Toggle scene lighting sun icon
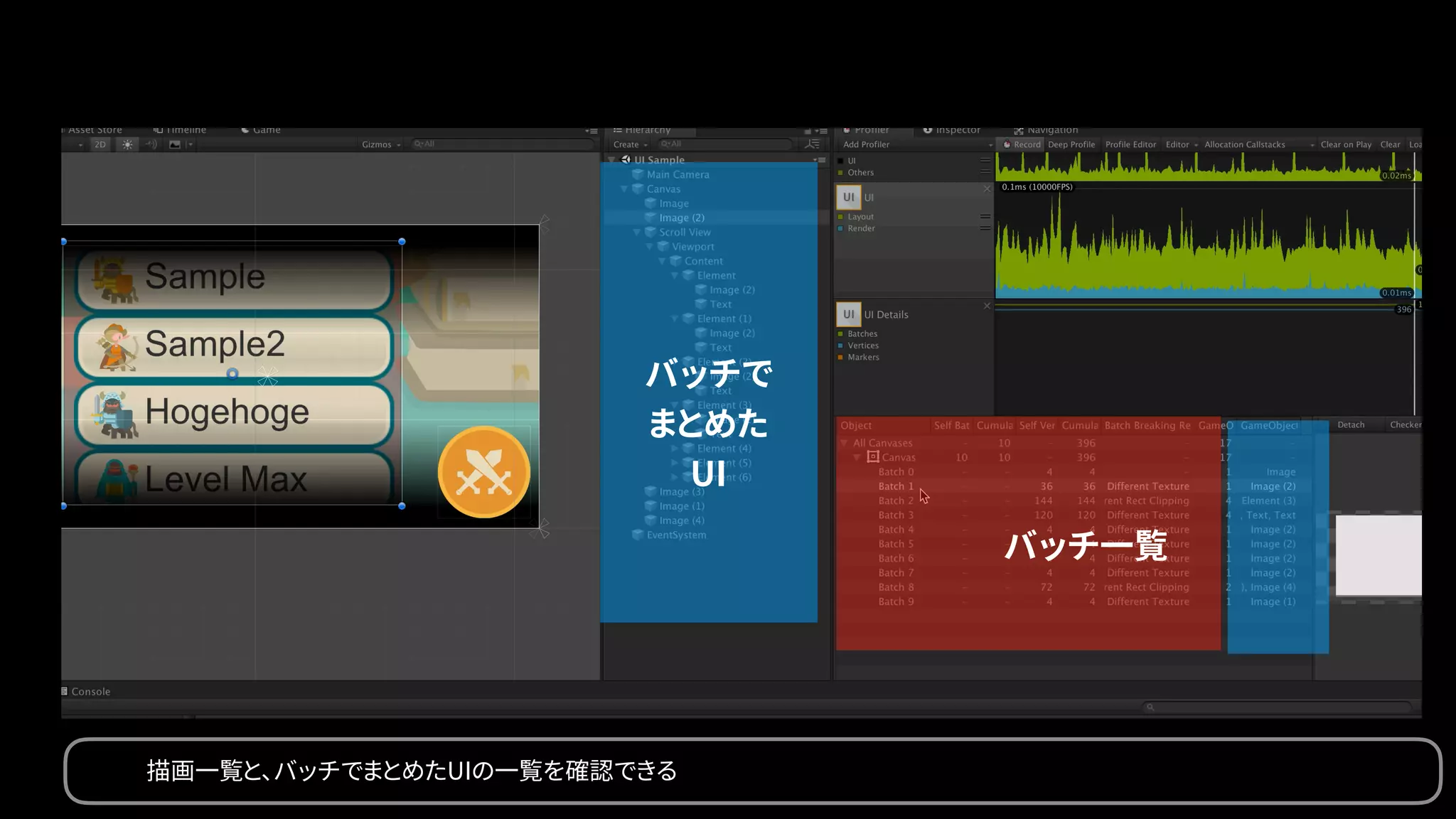 click(127, 144)
